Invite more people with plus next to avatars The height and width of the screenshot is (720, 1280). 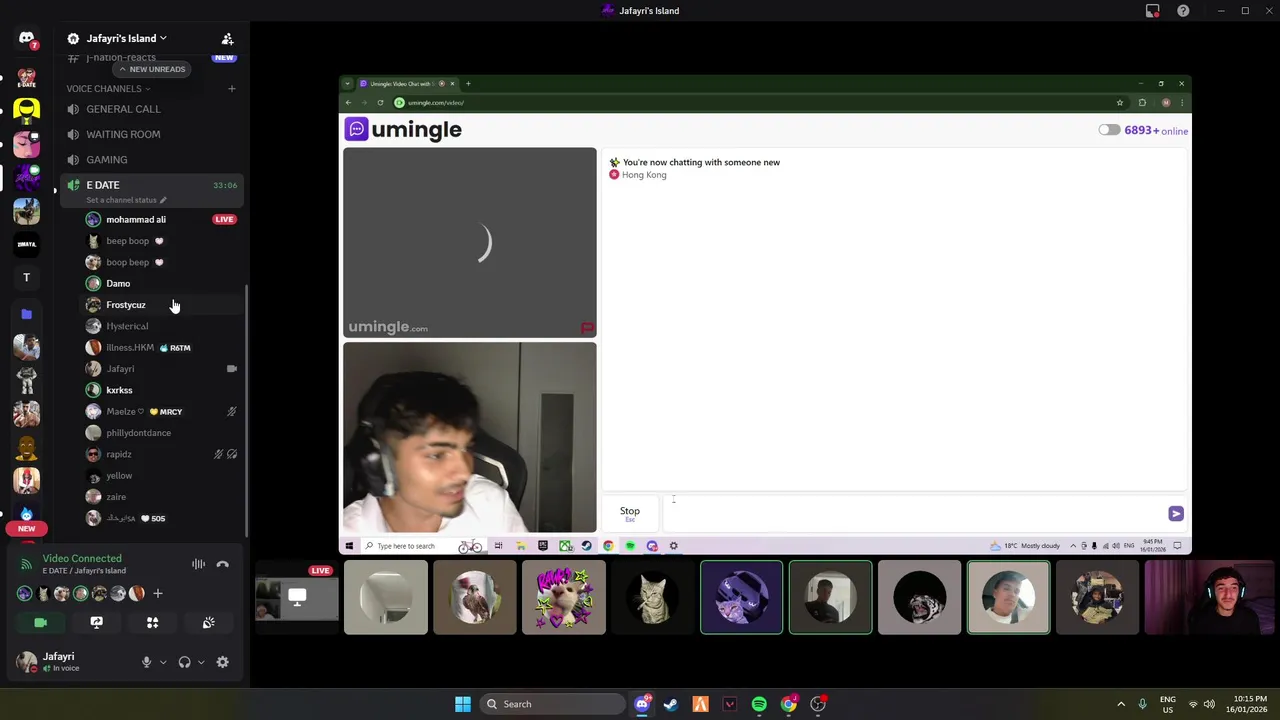157,594
